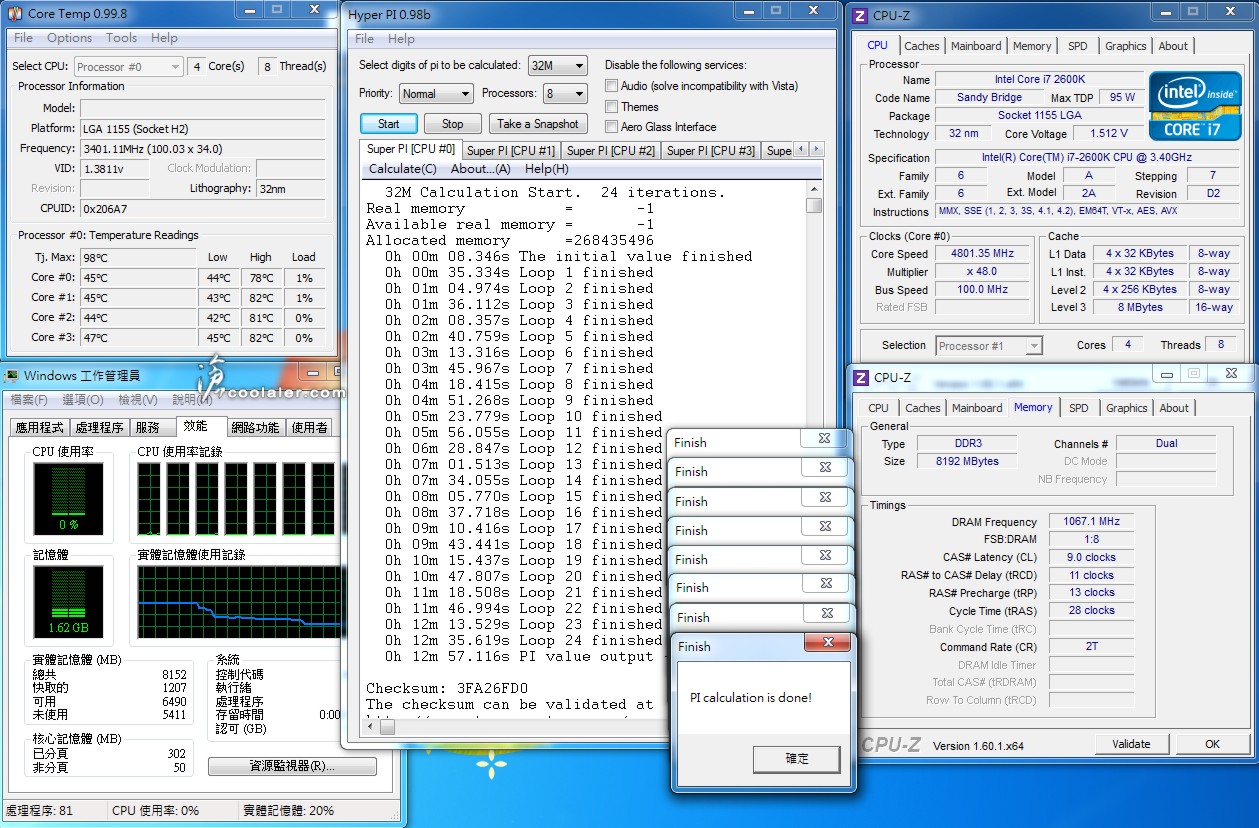The image size is (1259, 828).
Task: Open Task Manager's 選項(O) menu
Action: [82, 400]
